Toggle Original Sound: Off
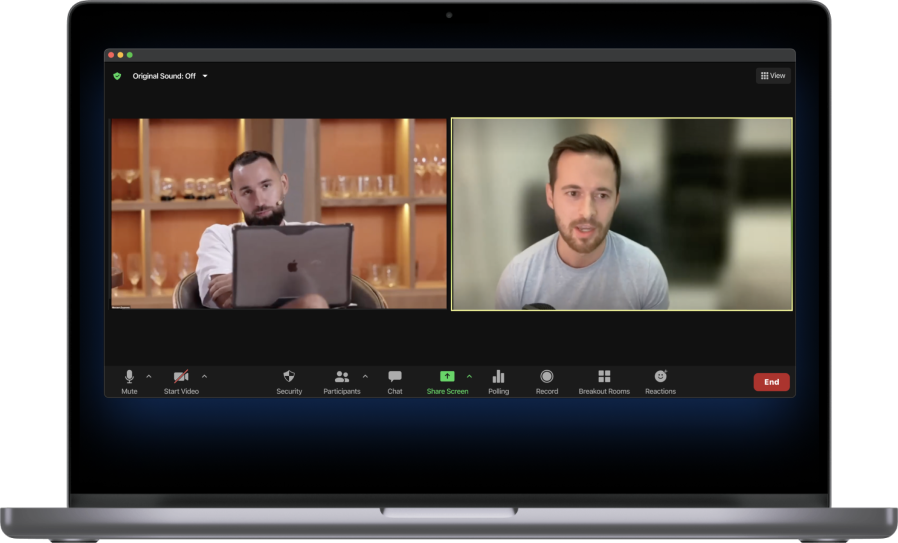The width and height of the screenshot is (898, 543). click(164, 76)
